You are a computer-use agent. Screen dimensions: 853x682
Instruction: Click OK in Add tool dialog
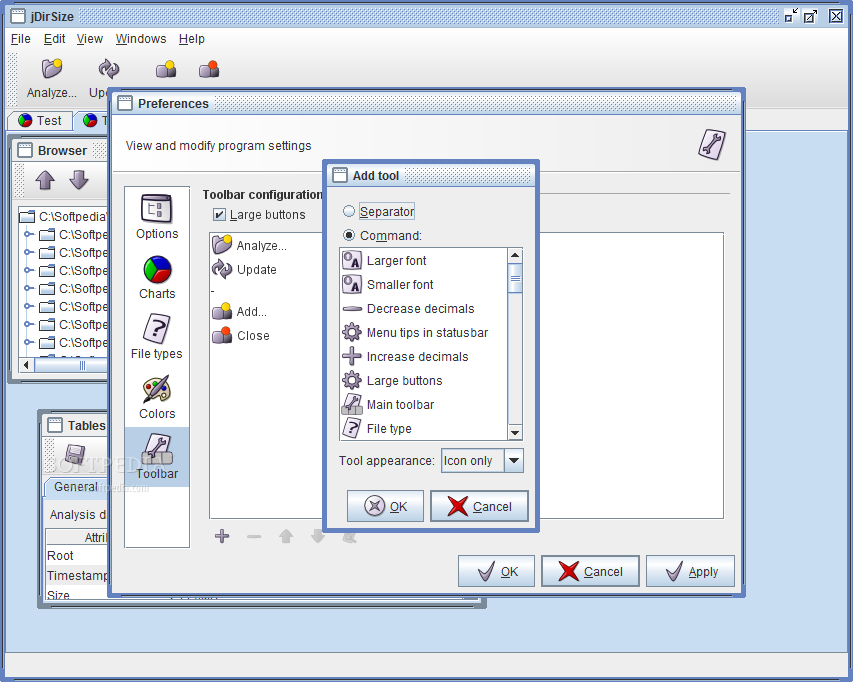(x=385, y=506)
